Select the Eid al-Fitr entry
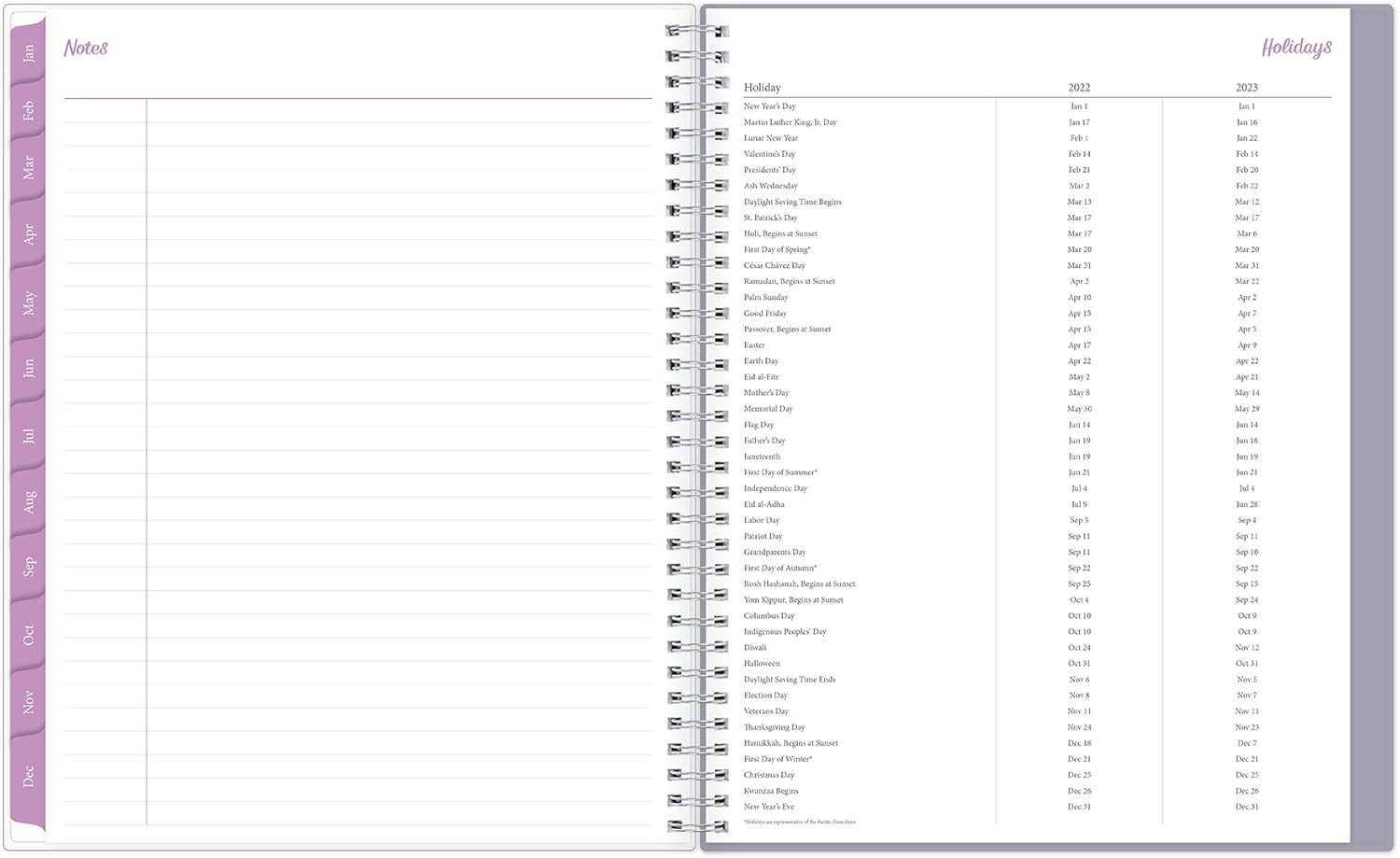The image size is (1400, 858). coord(762,376)
